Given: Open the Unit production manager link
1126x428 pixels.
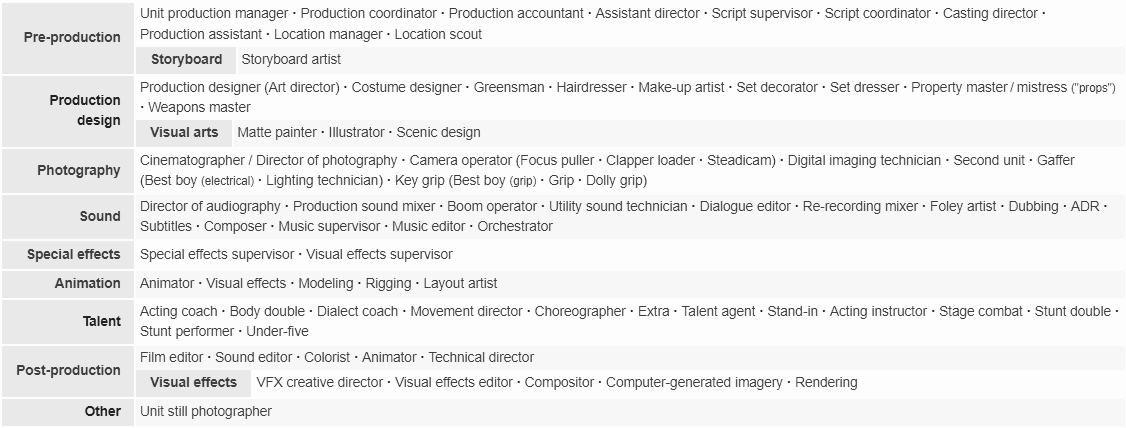Looking at the screenshot, I should pyautogui.click(x=214, y=14).
